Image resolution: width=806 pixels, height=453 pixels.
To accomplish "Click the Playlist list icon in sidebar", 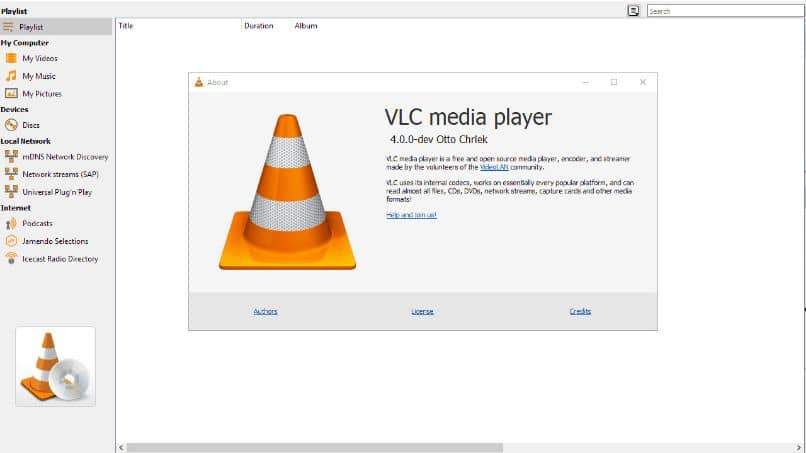I will pyautogui.click(x=8, y=27).
